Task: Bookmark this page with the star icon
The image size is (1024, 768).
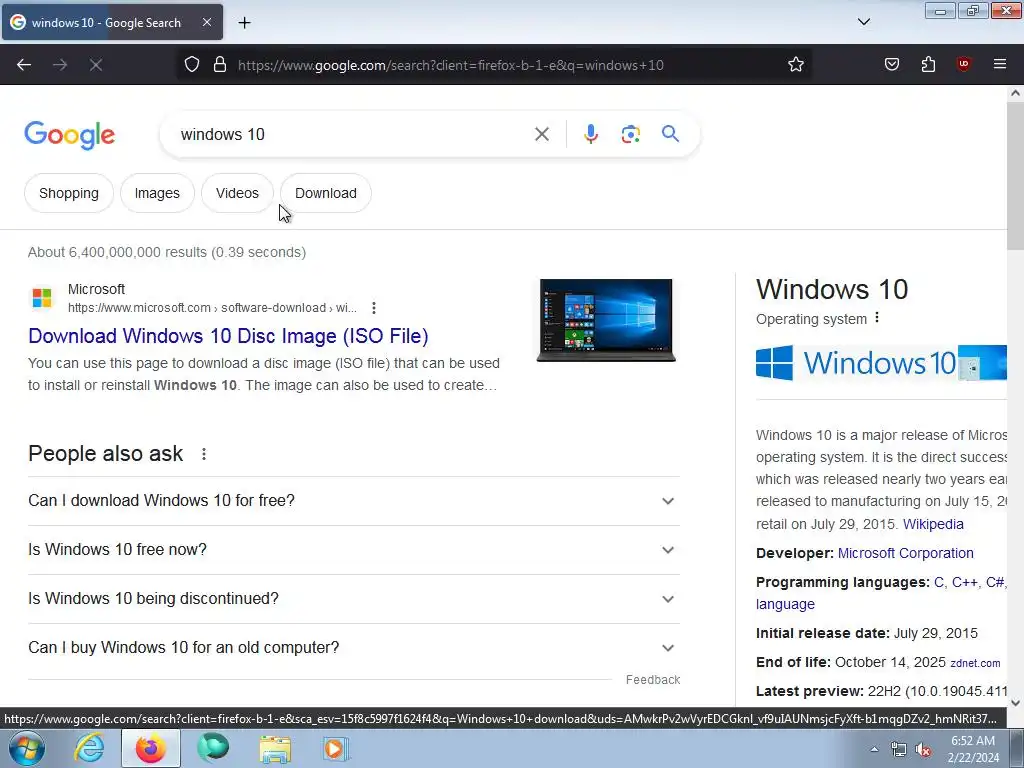Action: pyautogui.click(x=795, y=65)
